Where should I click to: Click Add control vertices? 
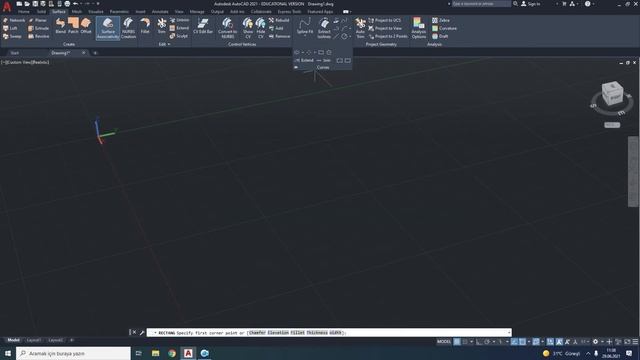(x=276, y=28)
